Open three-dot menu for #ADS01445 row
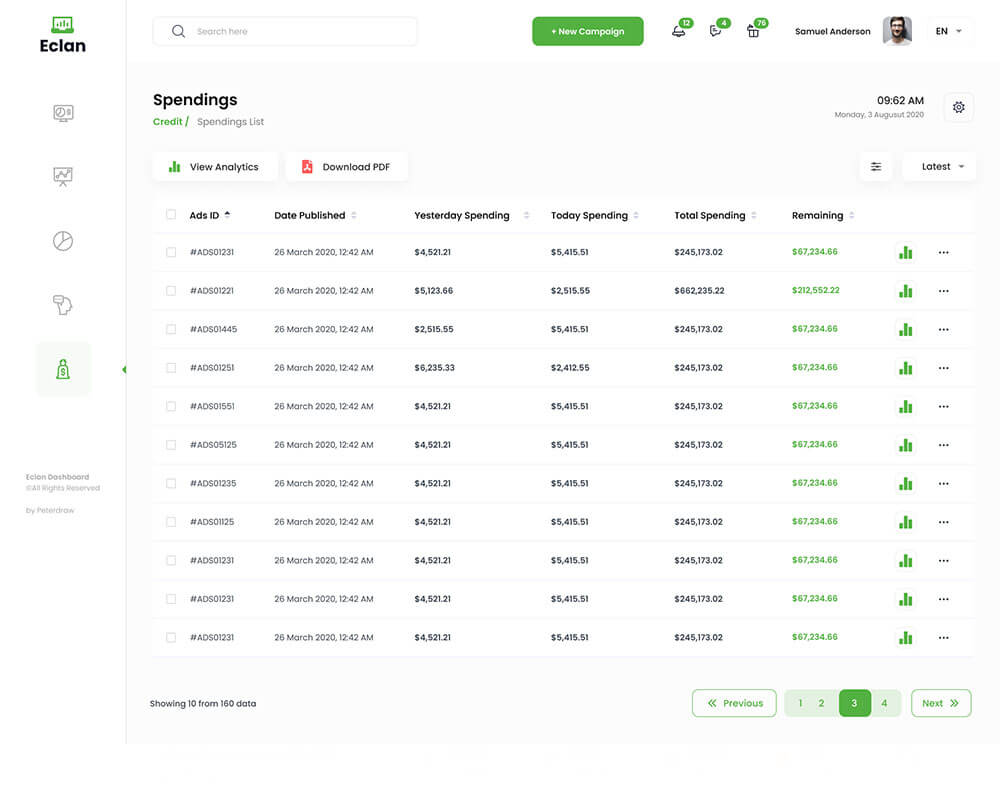1000x786 pixels. point(943,329)
